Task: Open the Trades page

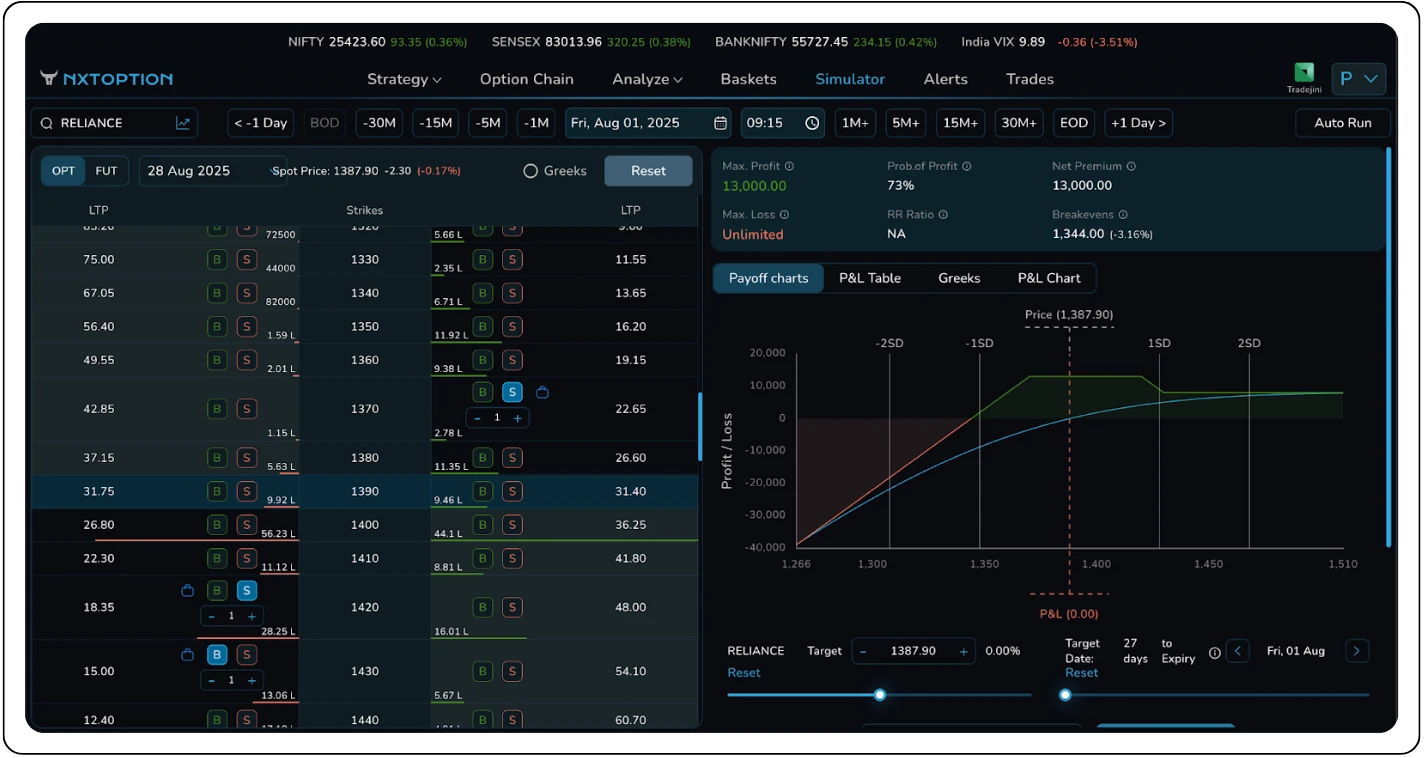Action: click(1030, 79)
